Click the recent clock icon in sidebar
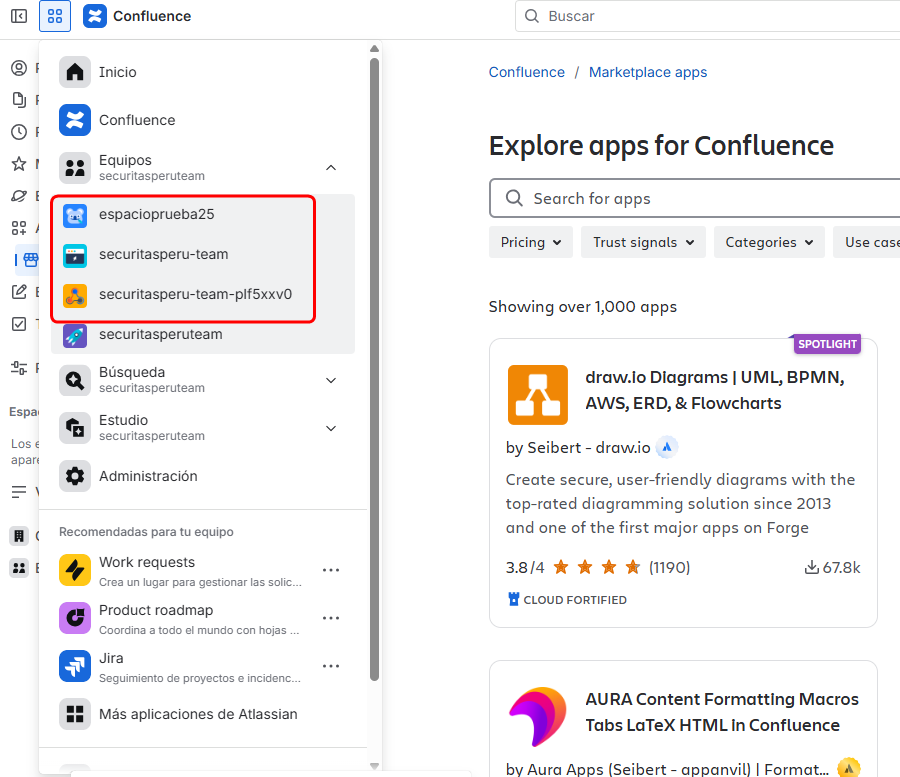The width and height of the screenshot is (900, 777). point(19,132)
